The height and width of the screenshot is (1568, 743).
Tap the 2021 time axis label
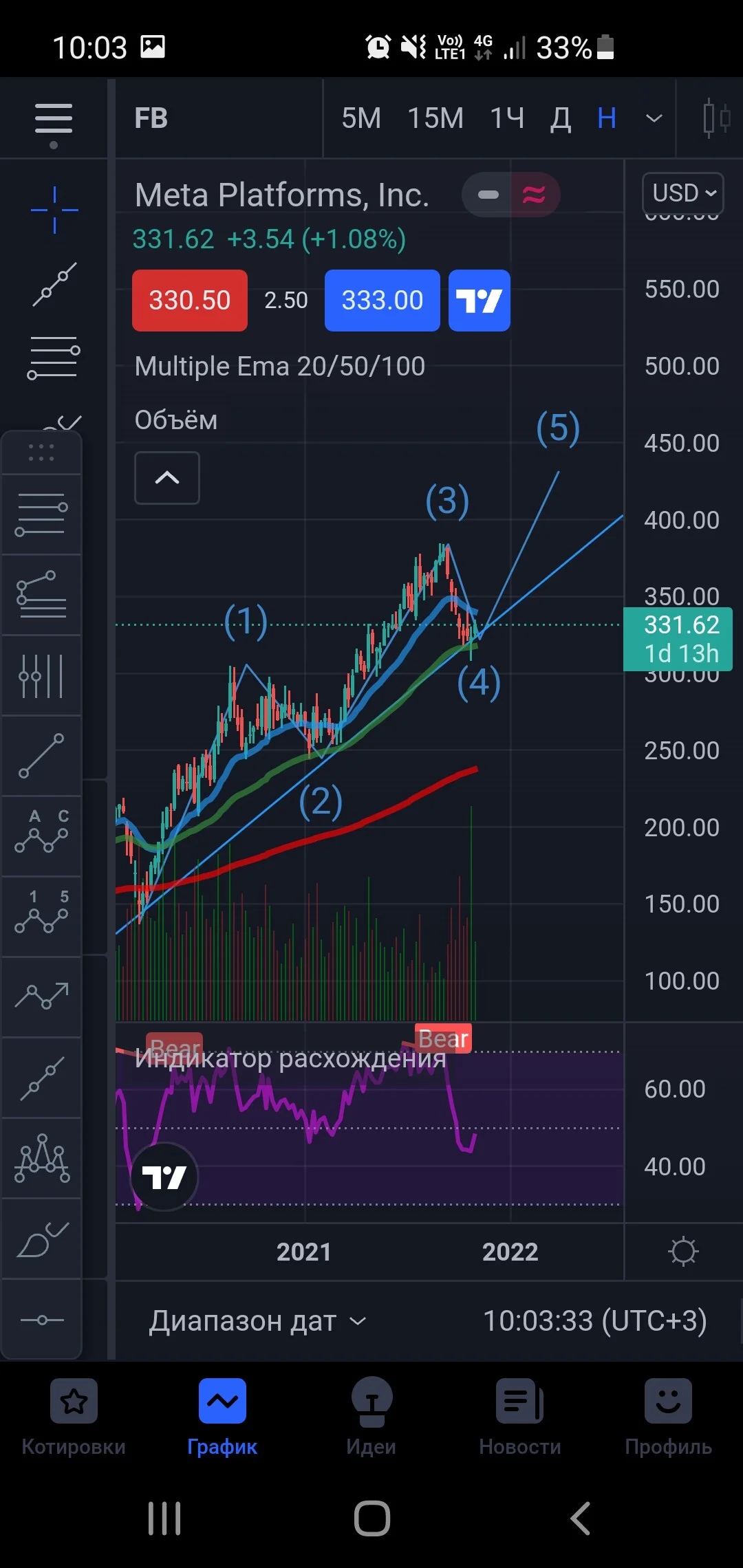303,1252
